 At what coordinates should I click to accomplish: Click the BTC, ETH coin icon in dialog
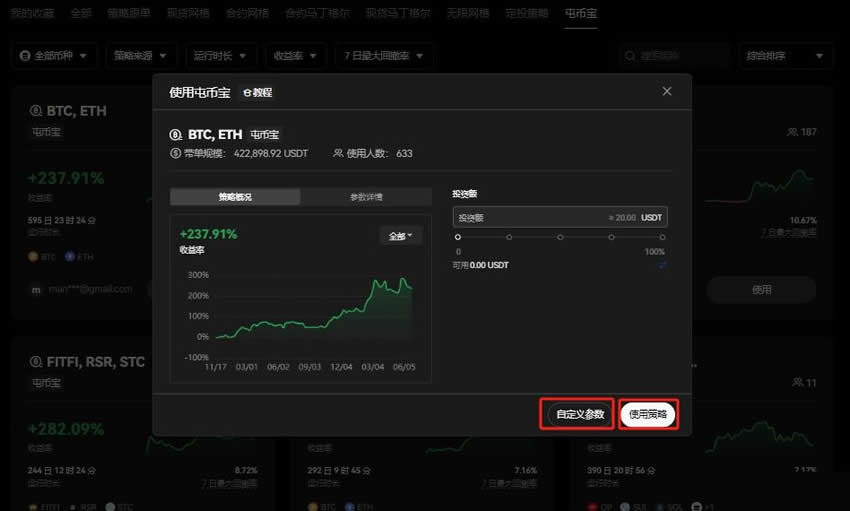click(x=176, y=134)
